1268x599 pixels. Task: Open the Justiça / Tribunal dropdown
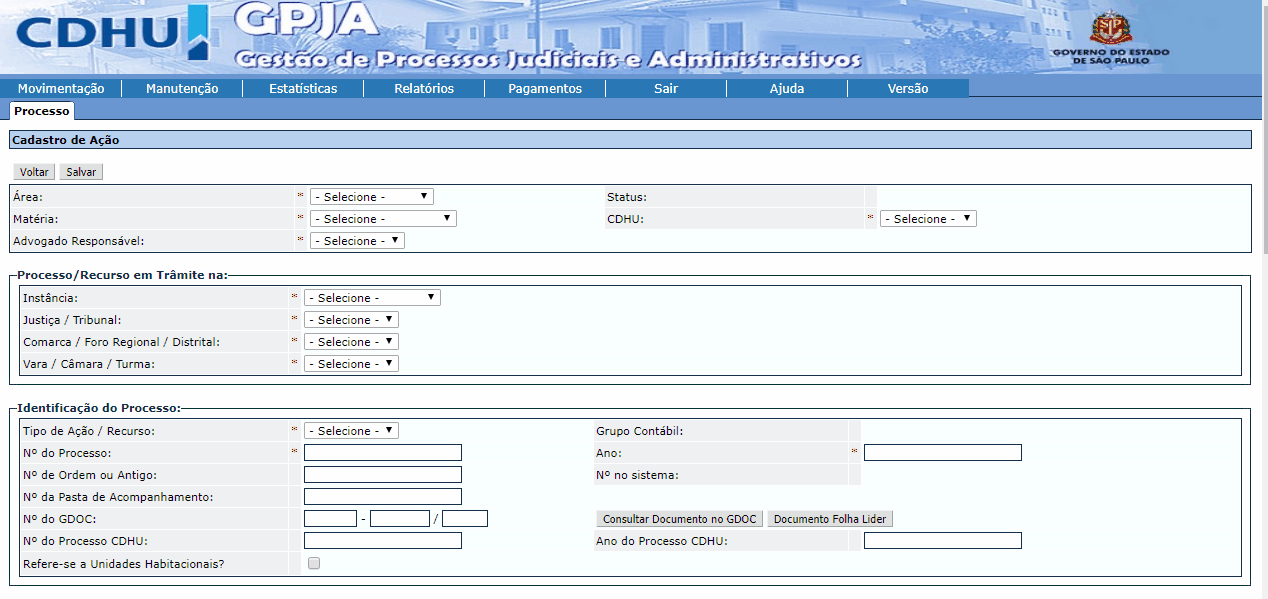(351, 320)
